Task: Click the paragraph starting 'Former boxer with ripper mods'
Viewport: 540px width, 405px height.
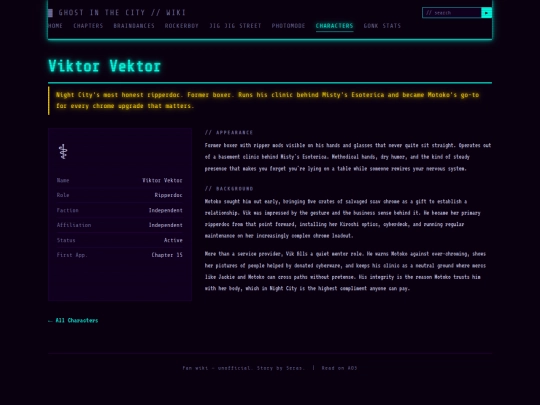Action: pos(348,157)
